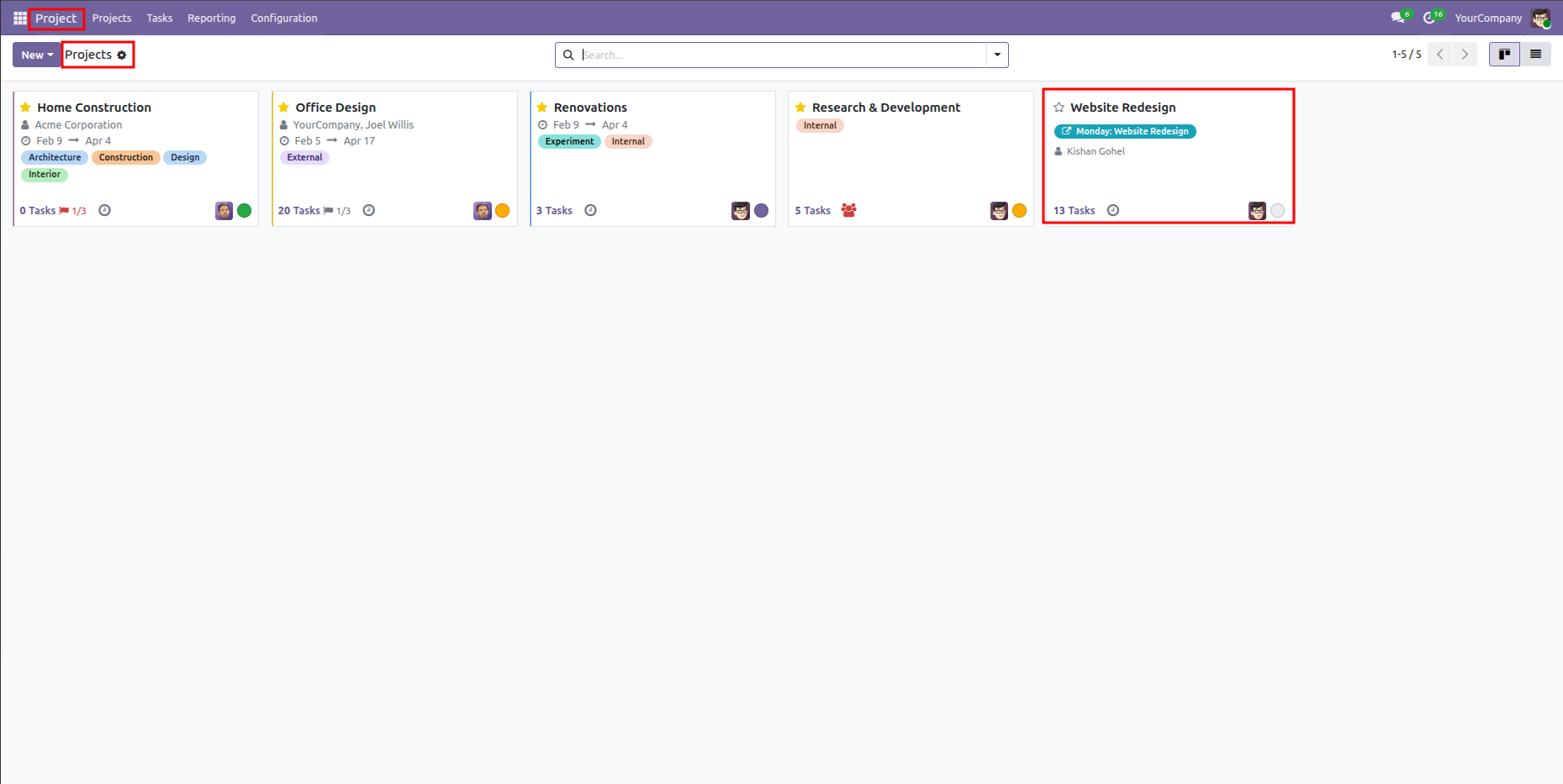Open the New button dropdown
This screenshot has width=1563, height=784.
click(37, 55)
